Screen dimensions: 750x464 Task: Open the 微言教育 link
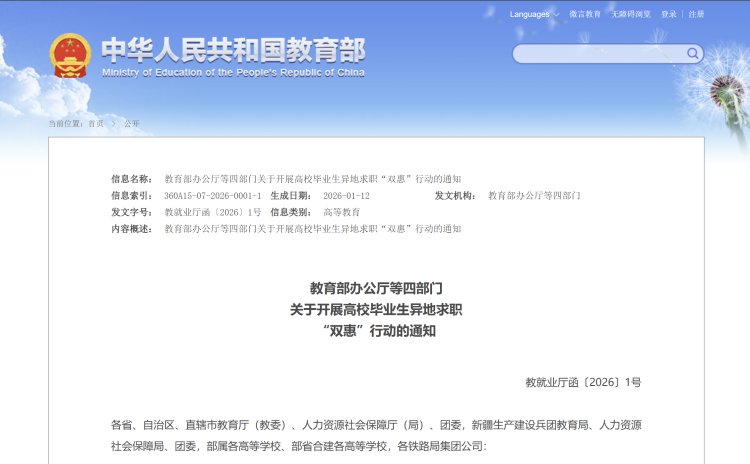coord(585,14)
